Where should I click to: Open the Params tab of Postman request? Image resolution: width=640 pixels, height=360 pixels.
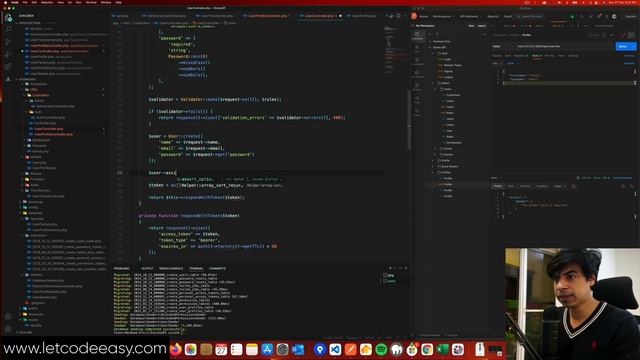[x=497, y=56]
